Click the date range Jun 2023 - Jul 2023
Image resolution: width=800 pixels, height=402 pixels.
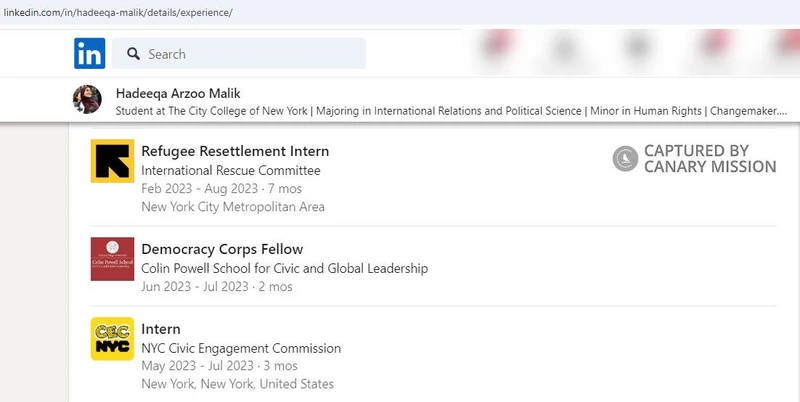[195, 287]
